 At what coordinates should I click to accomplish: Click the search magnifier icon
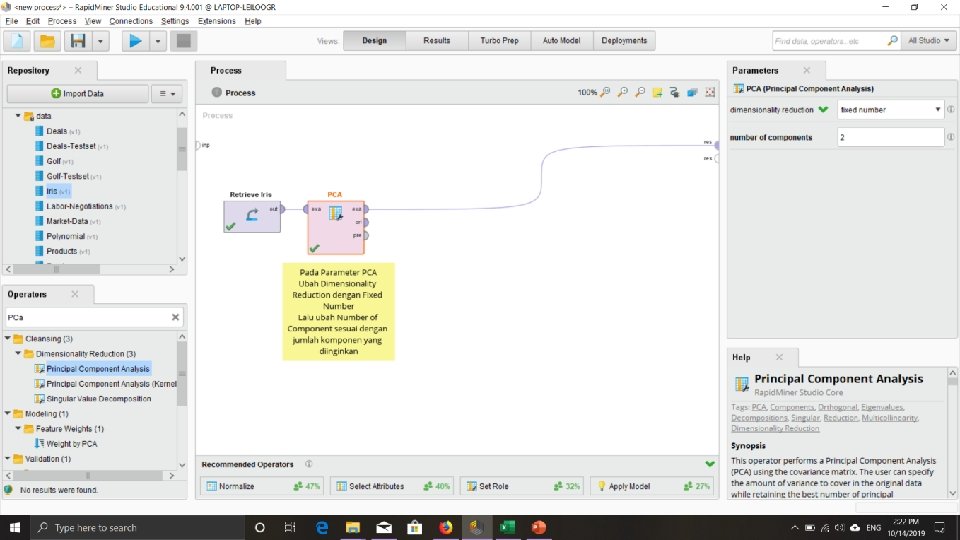[893, 41]
